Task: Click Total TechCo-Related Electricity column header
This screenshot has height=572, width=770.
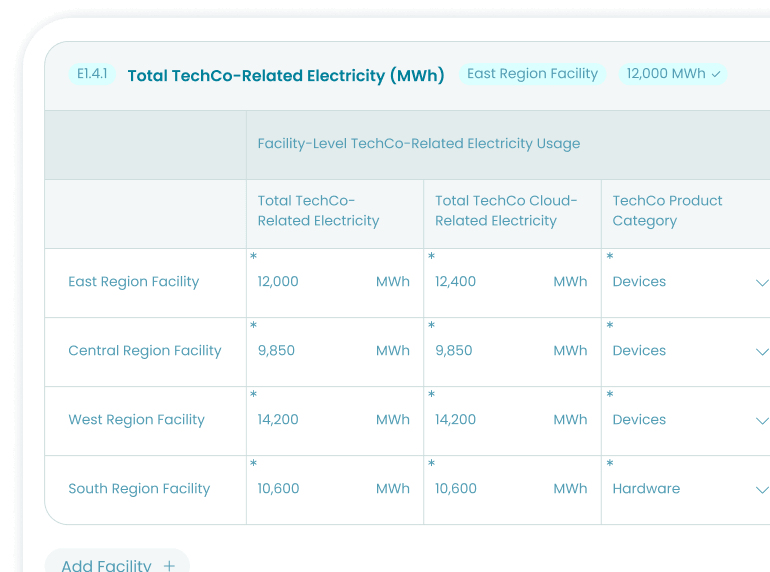Action: [x=318, y=211]
